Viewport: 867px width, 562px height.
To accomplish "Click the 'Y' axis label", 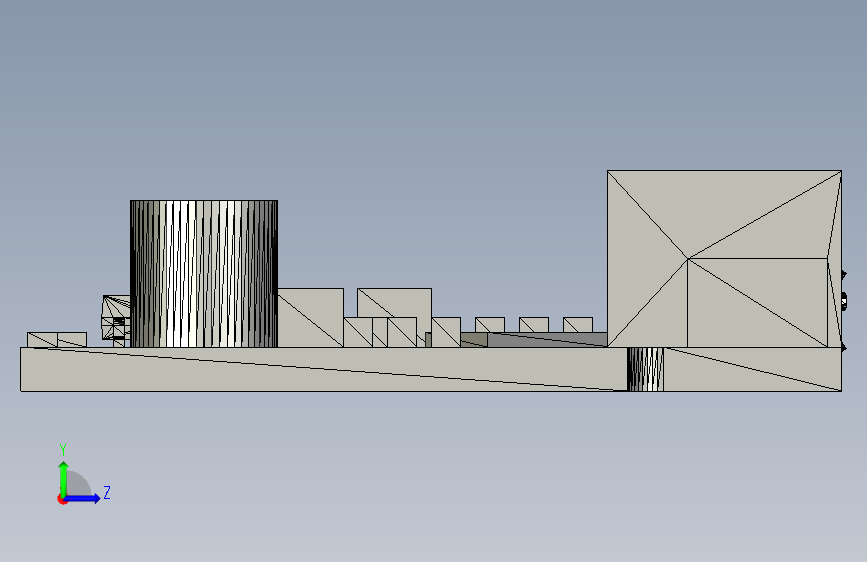I will coord(63,449).
